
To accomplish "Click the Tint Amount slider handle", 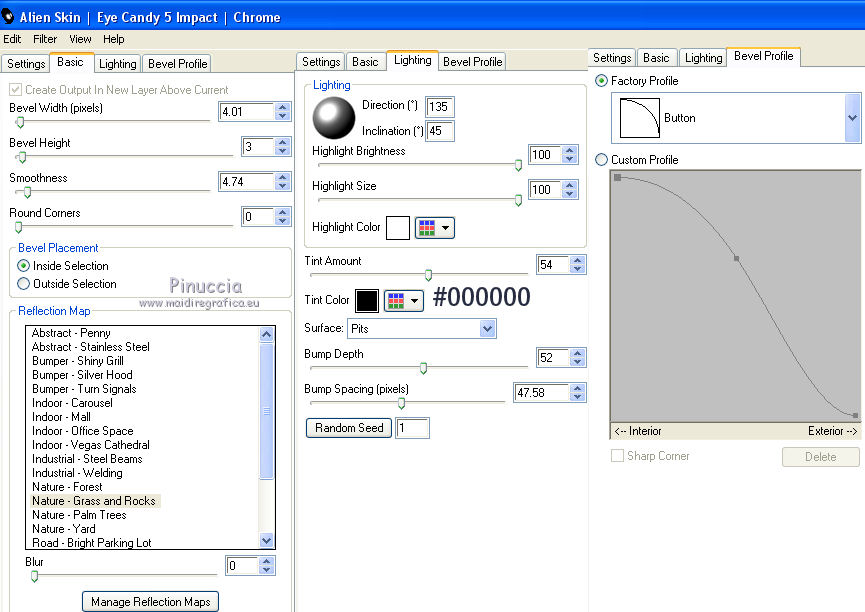I will pos(428,274).
